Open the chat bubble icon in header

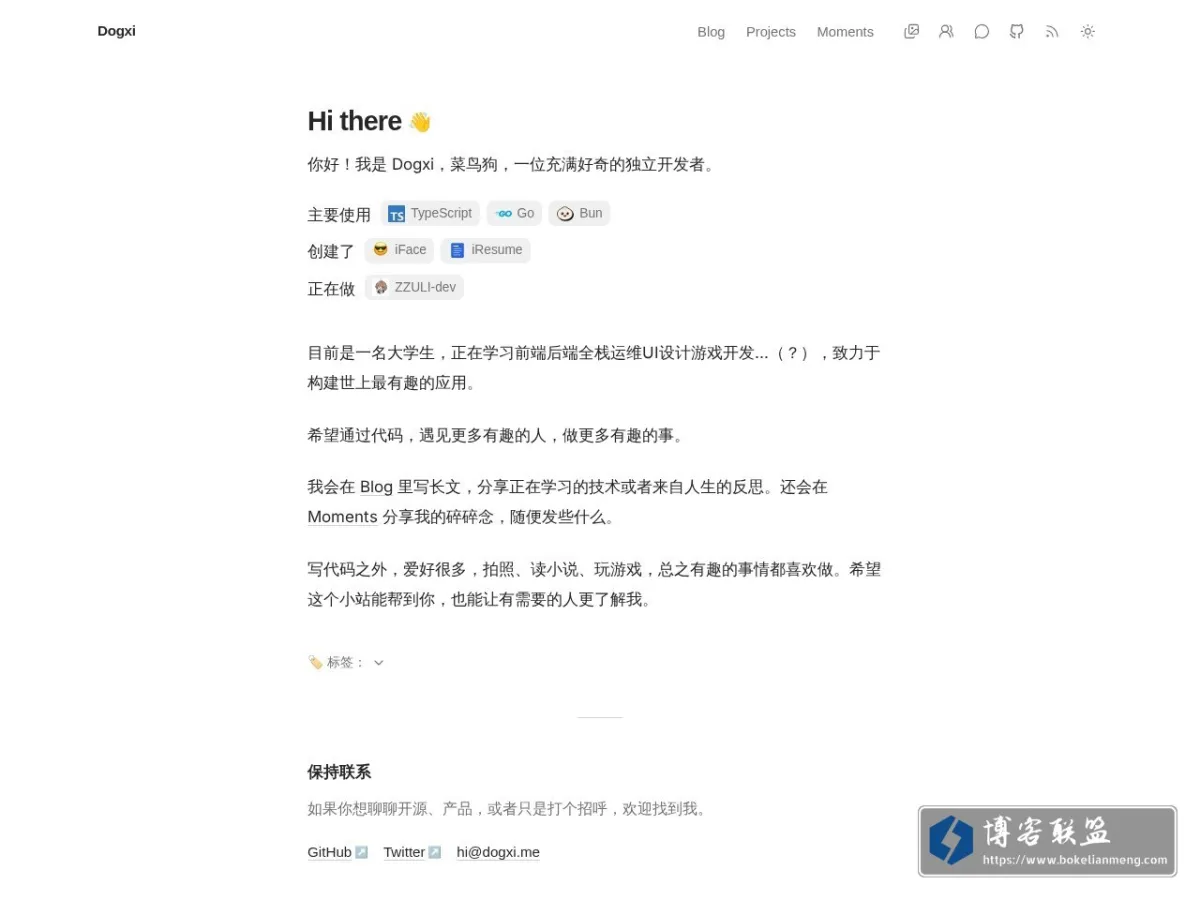click(982, 31)
